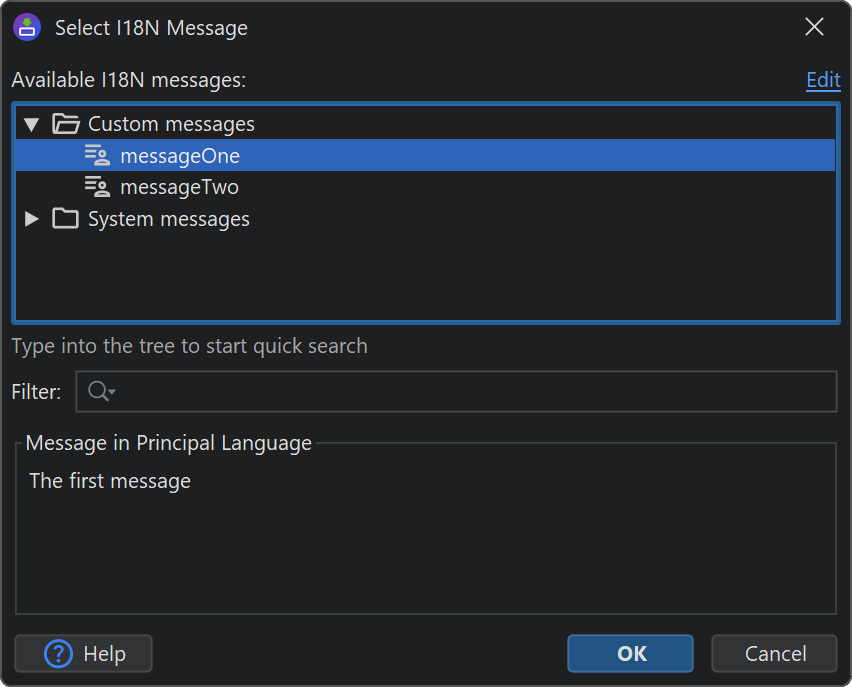
Task: Select the System messages folder label
Action: tap(169, 219)
